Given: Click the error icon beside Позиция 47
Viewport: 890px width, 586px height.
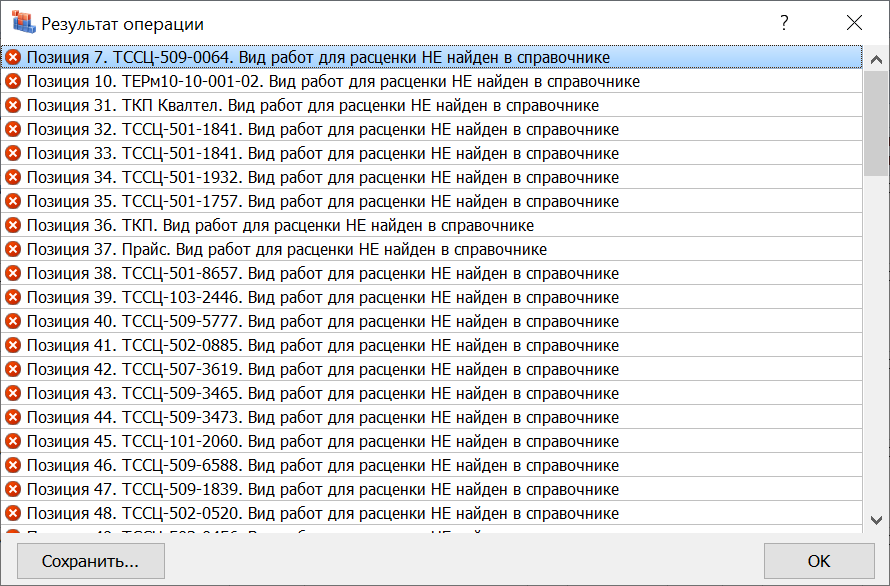Looking at the screenshot, I should pyautogui.click(x=13, y=489).
